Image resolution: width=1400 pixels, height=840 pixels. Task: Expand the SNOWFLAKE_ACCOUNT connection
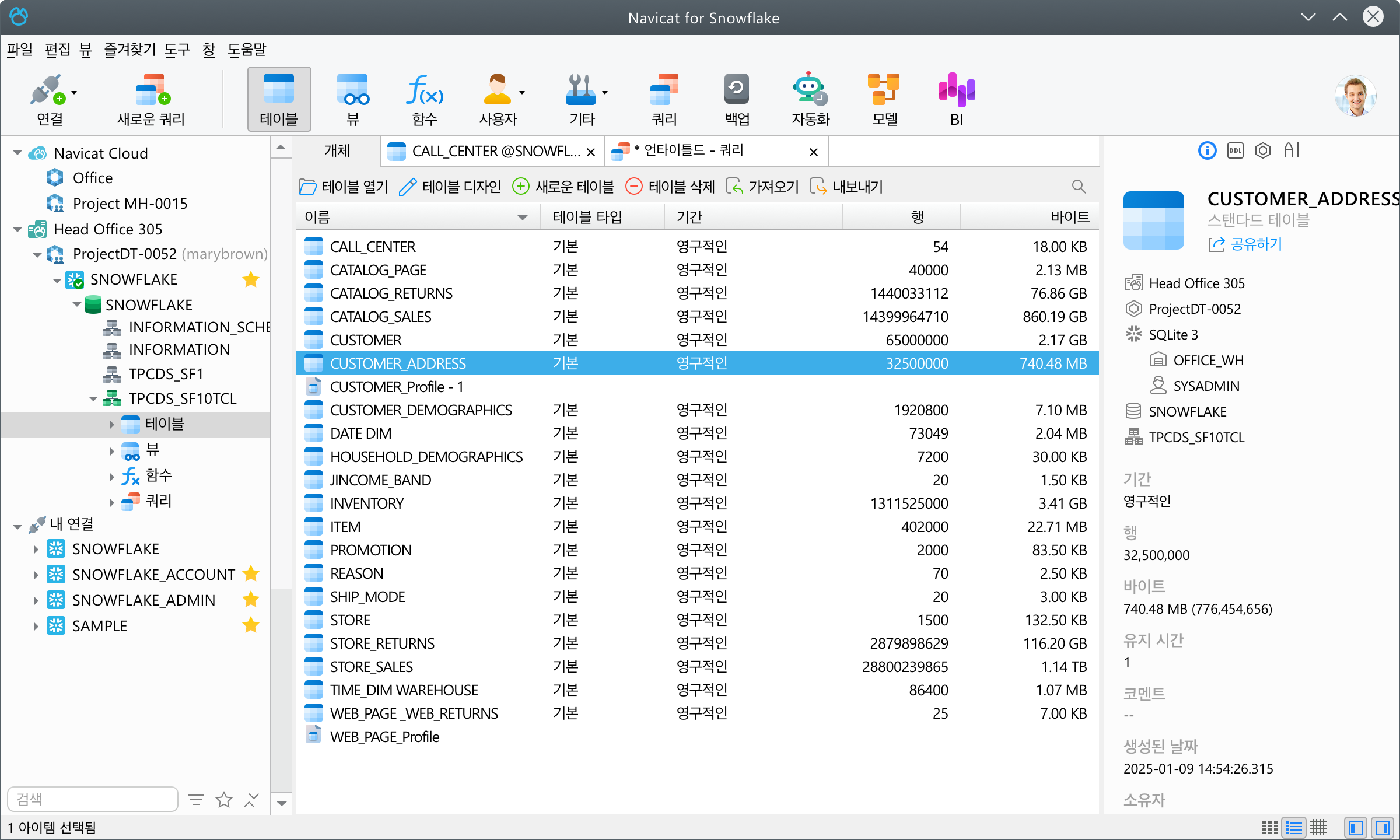click(36, 575)
